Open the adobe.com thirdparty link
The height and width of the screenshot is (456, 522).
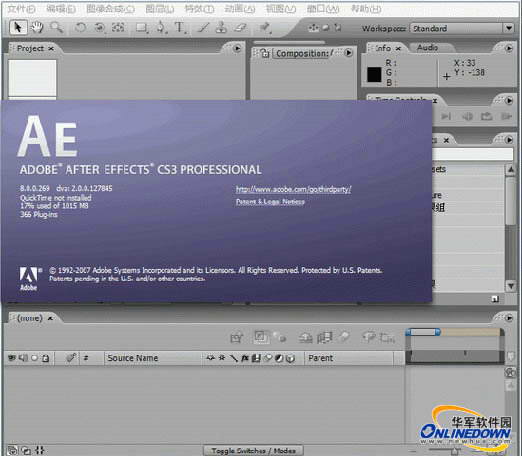point(294,189)
